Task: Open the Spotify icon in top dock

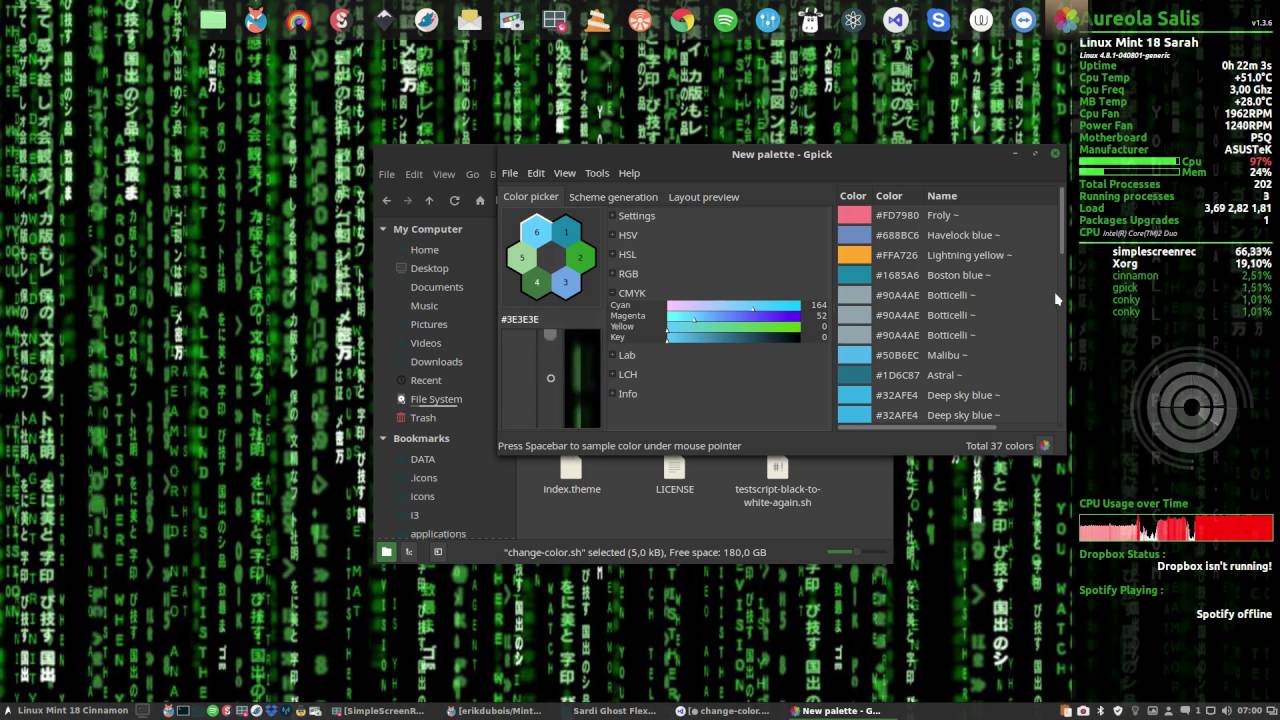Action: pos(726,20)
